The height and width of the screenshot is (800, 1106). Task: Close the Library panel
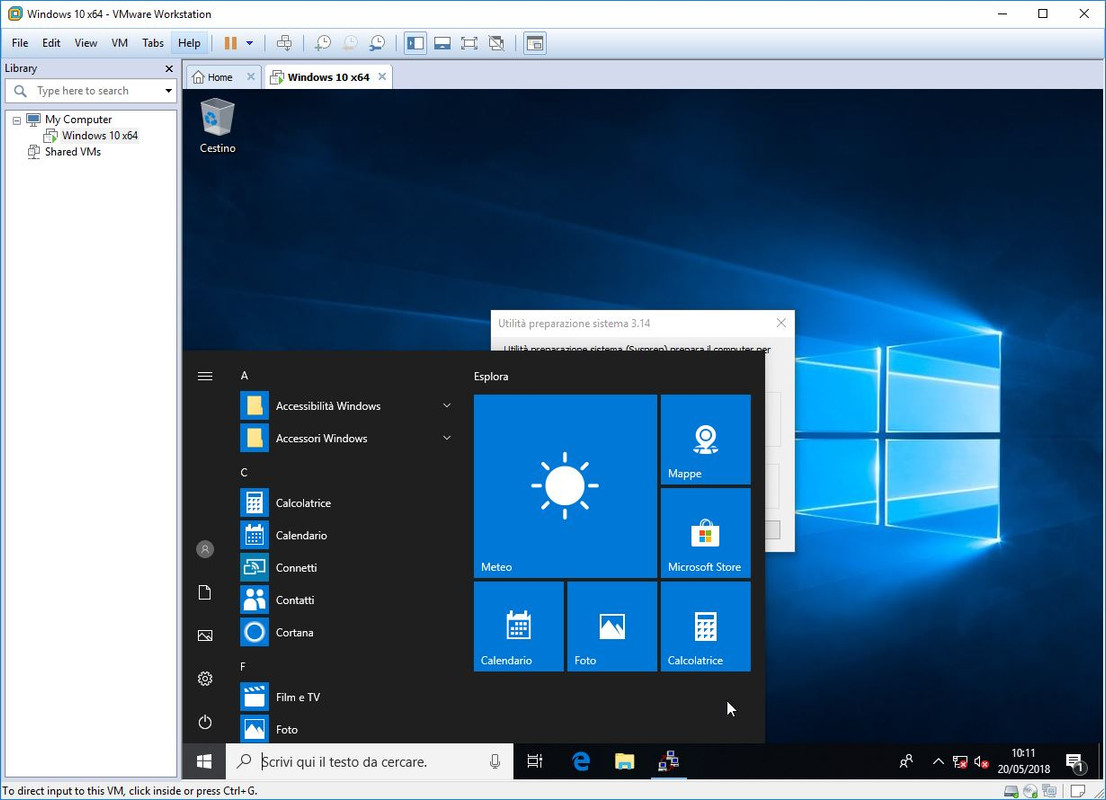click(169, 68)
